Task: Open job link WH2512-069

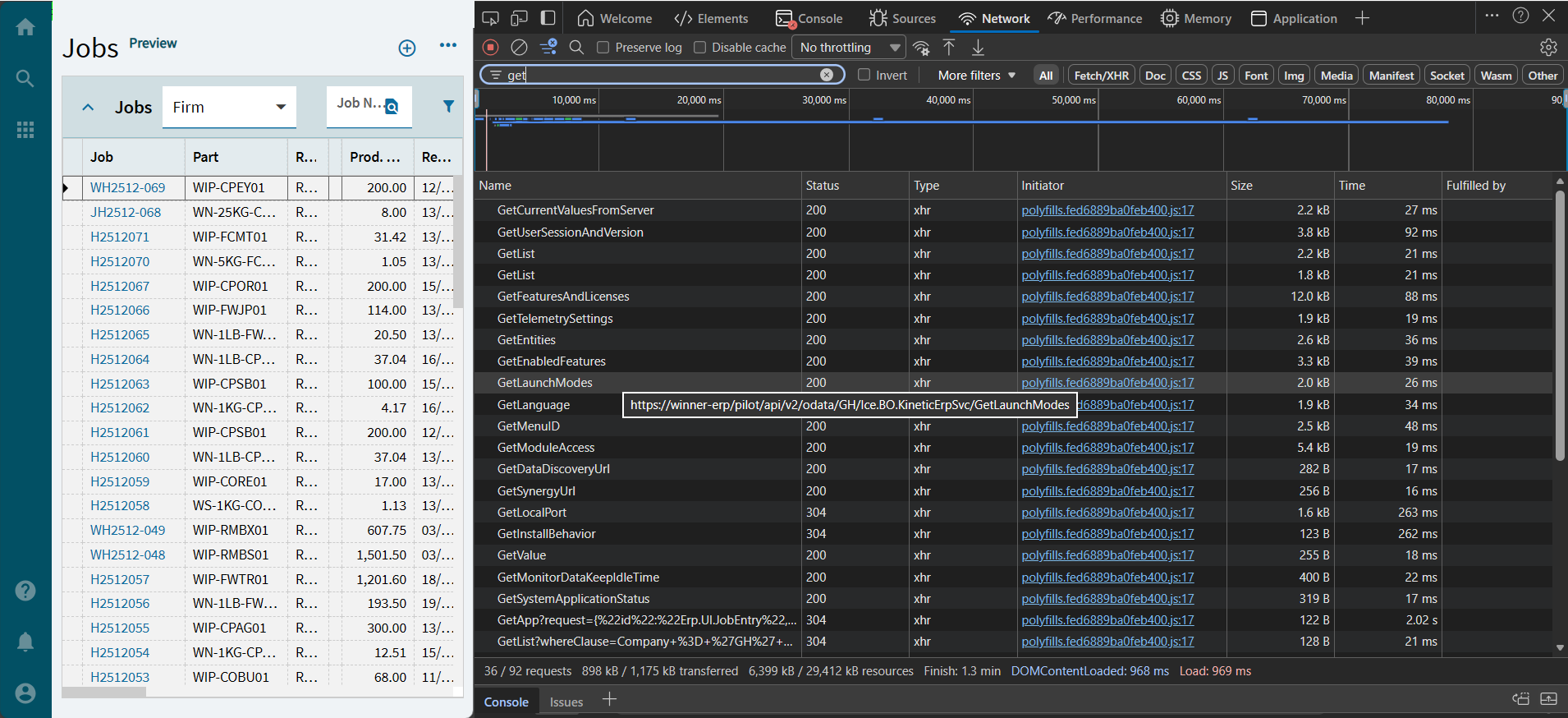Action: coord(127,187)
